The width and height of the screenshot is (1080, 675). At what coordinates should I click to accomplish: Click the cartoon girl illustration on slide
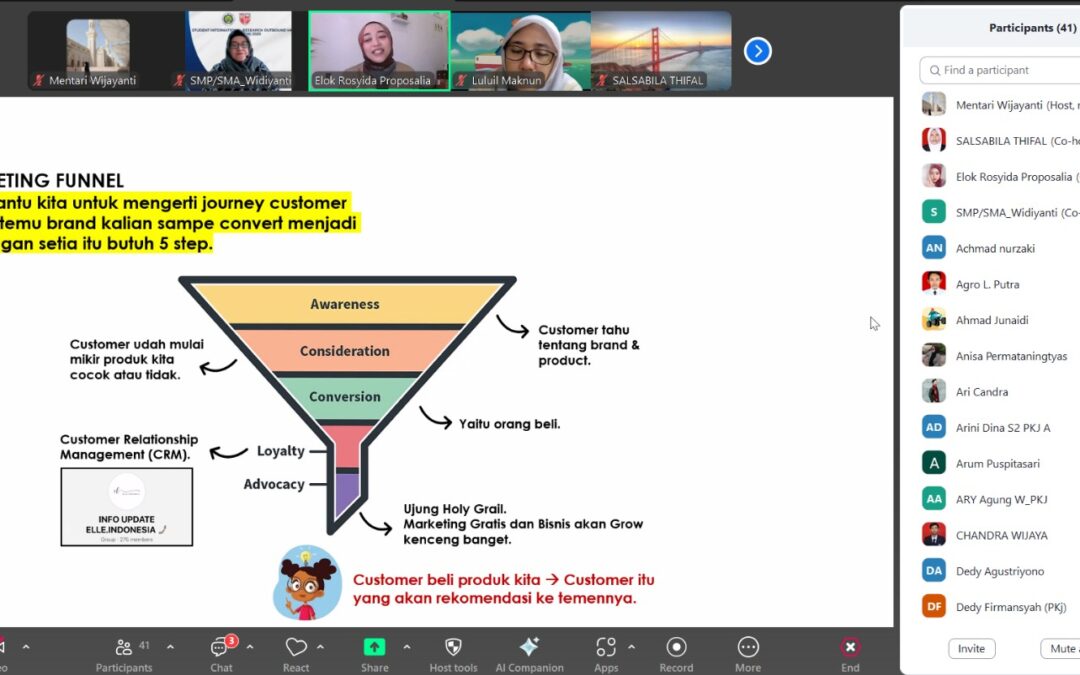click(307, 583)
